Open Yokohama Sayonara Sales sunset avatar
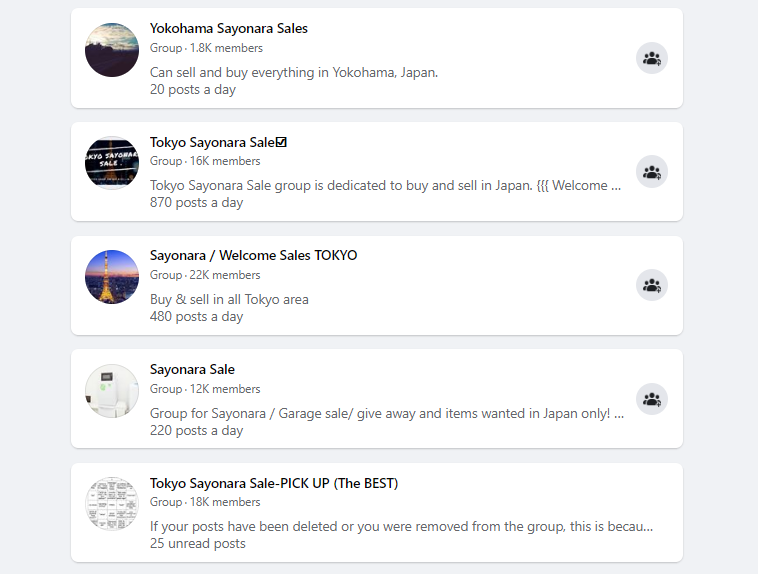 (x=112, y=50)
